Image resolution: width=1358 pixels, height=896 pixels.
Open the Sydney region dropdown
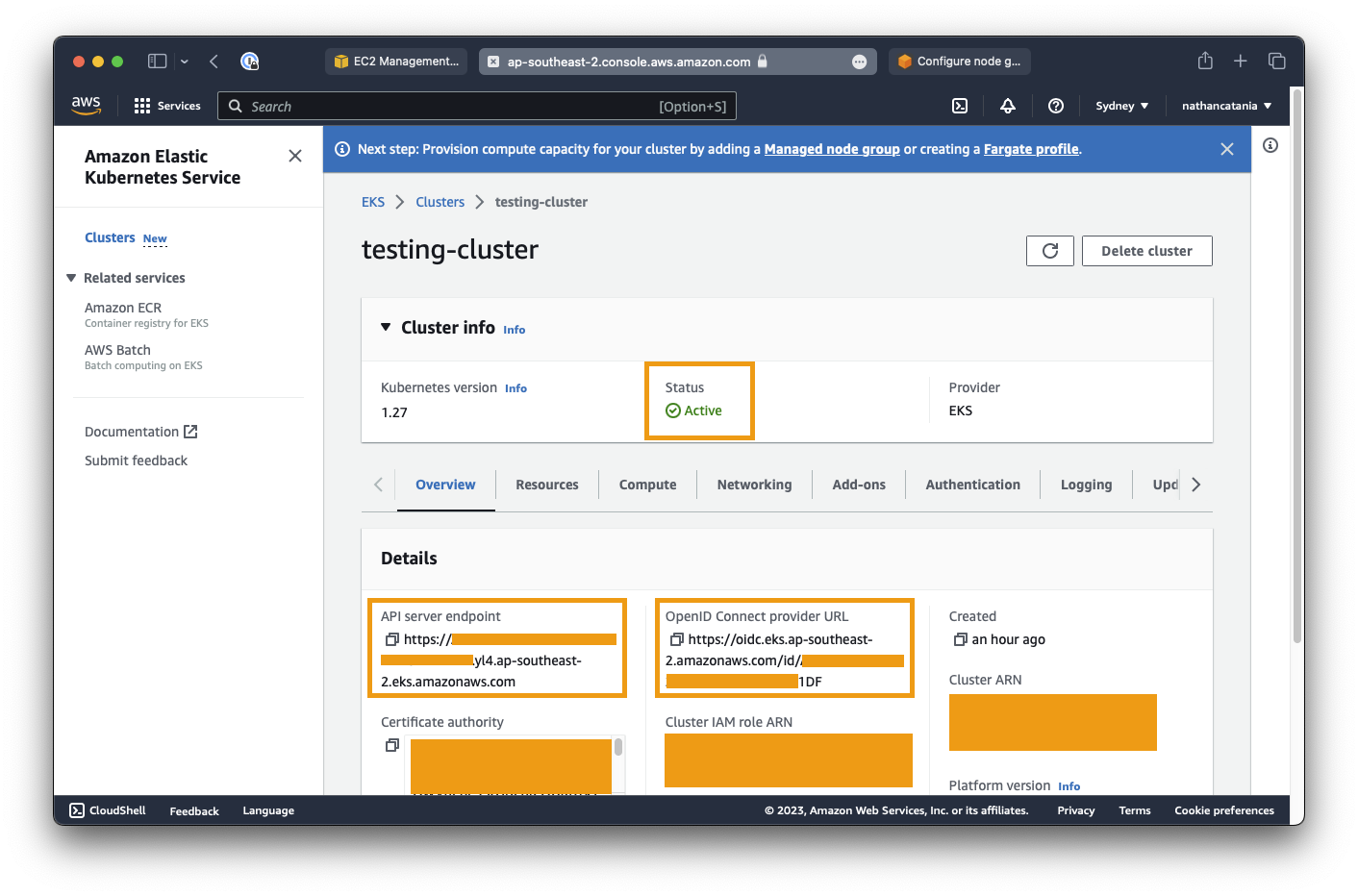[x=1121, y=106]
